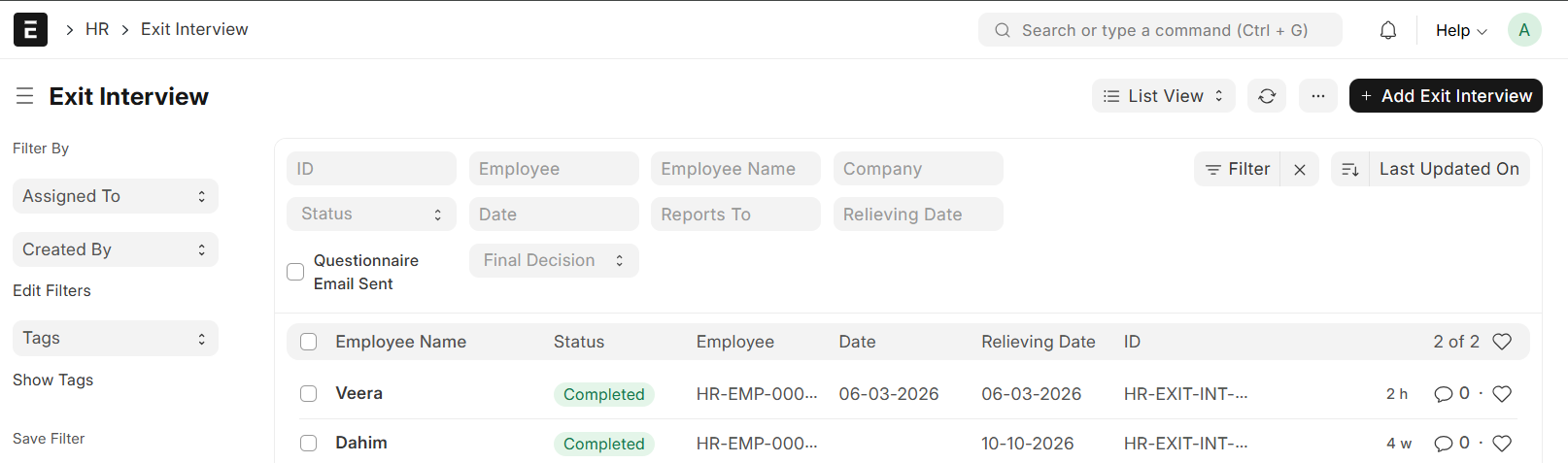This screenshot has width=1568, height=463.
Task: Select the Veera row checkbox
Action: pyautogui.click(x=309, y=394)
